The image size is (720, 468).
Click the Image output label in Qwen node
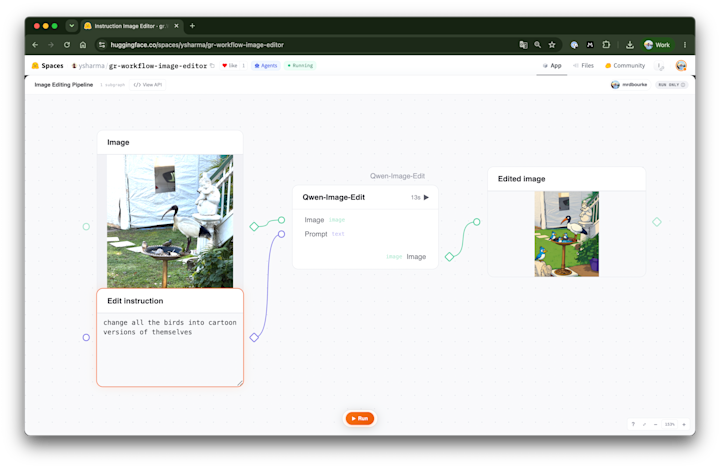click(416, 257)
